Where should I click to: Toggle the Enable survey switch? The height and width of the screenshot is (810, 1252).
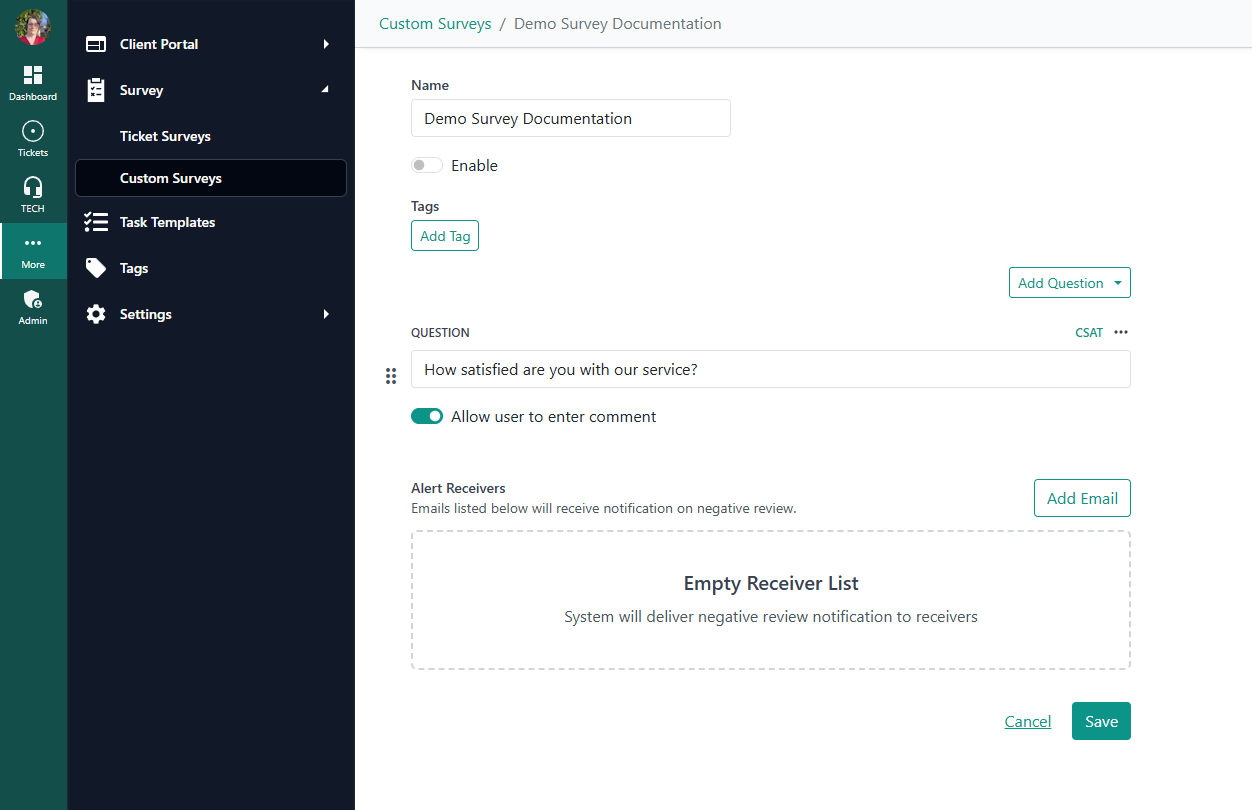(x=427, y=166)
